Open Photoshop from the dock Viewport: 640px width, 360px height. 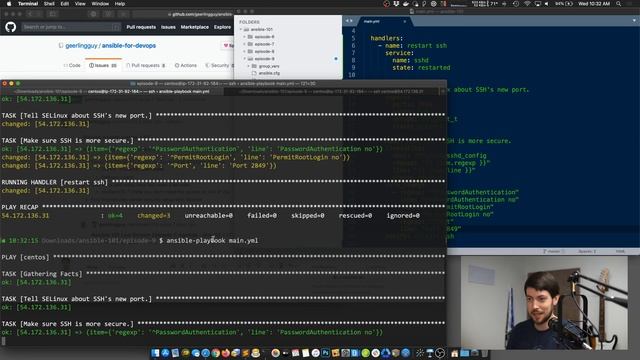tap(325, 353)
